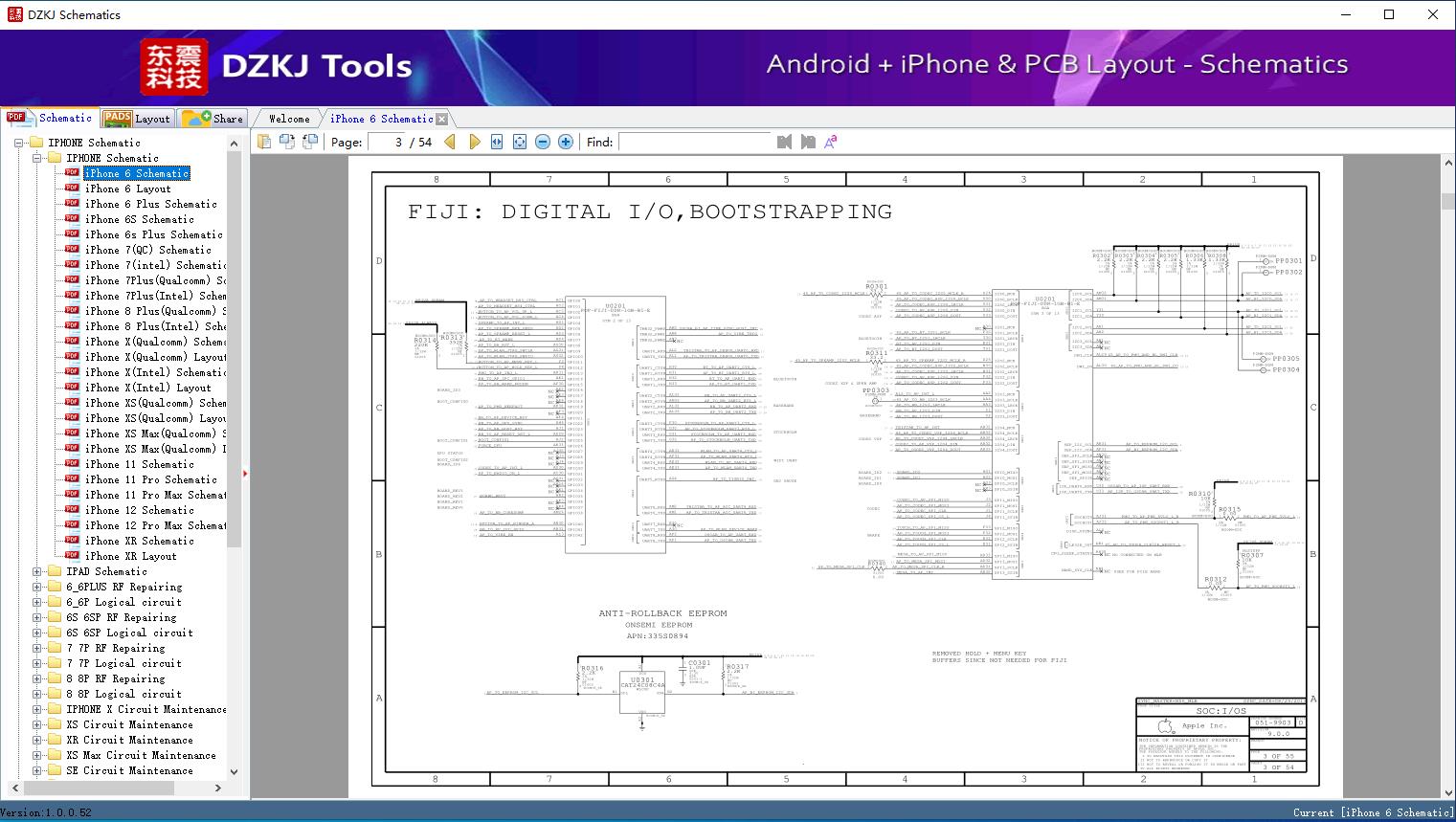This screenshot has width=1456, height=822.
Task: Maximize the DZKJ Schematics window
Action: tap(1389, 14)
